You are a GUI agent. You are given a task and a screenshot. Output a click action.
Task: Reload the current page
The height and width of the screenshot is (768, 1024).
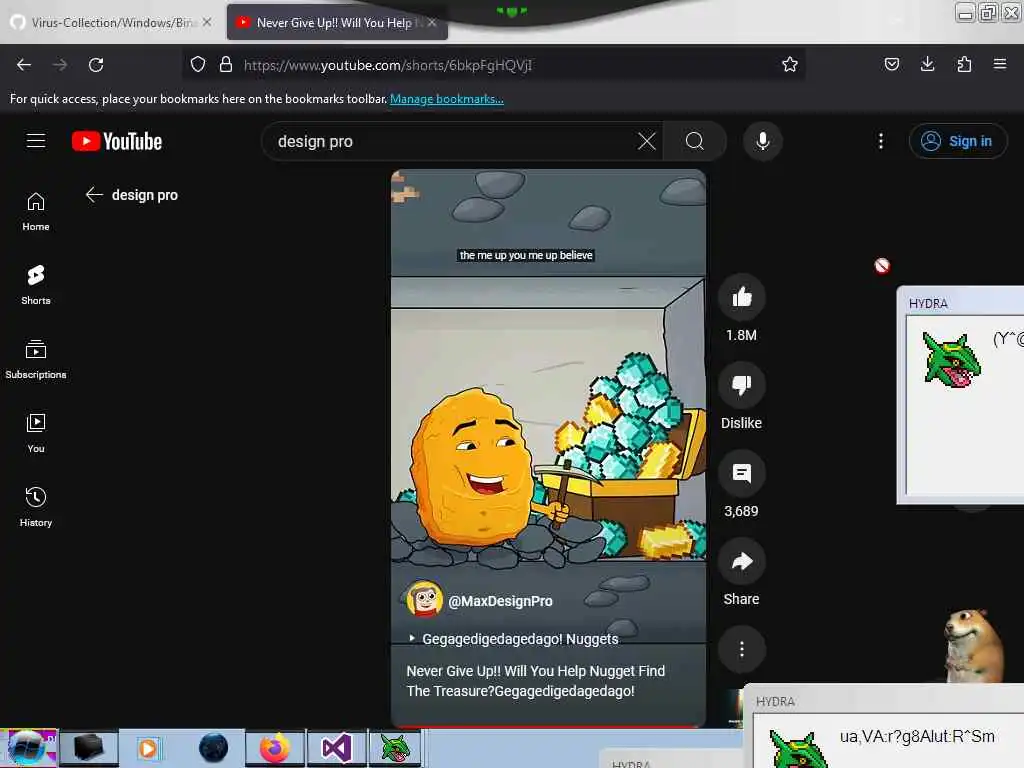click(x=96, y=65)
